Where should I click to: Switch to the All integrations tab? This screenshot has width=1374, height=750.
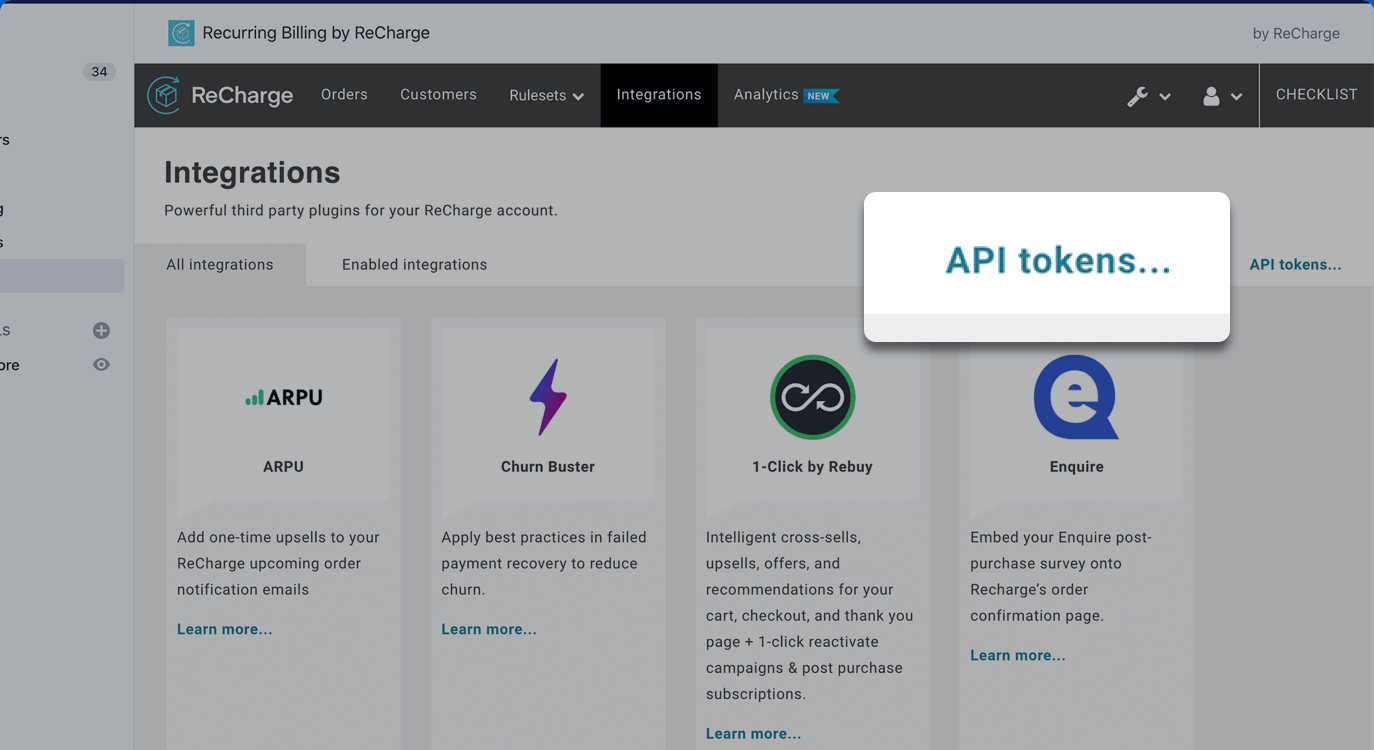pyautogui.click(x=220, y=265)
